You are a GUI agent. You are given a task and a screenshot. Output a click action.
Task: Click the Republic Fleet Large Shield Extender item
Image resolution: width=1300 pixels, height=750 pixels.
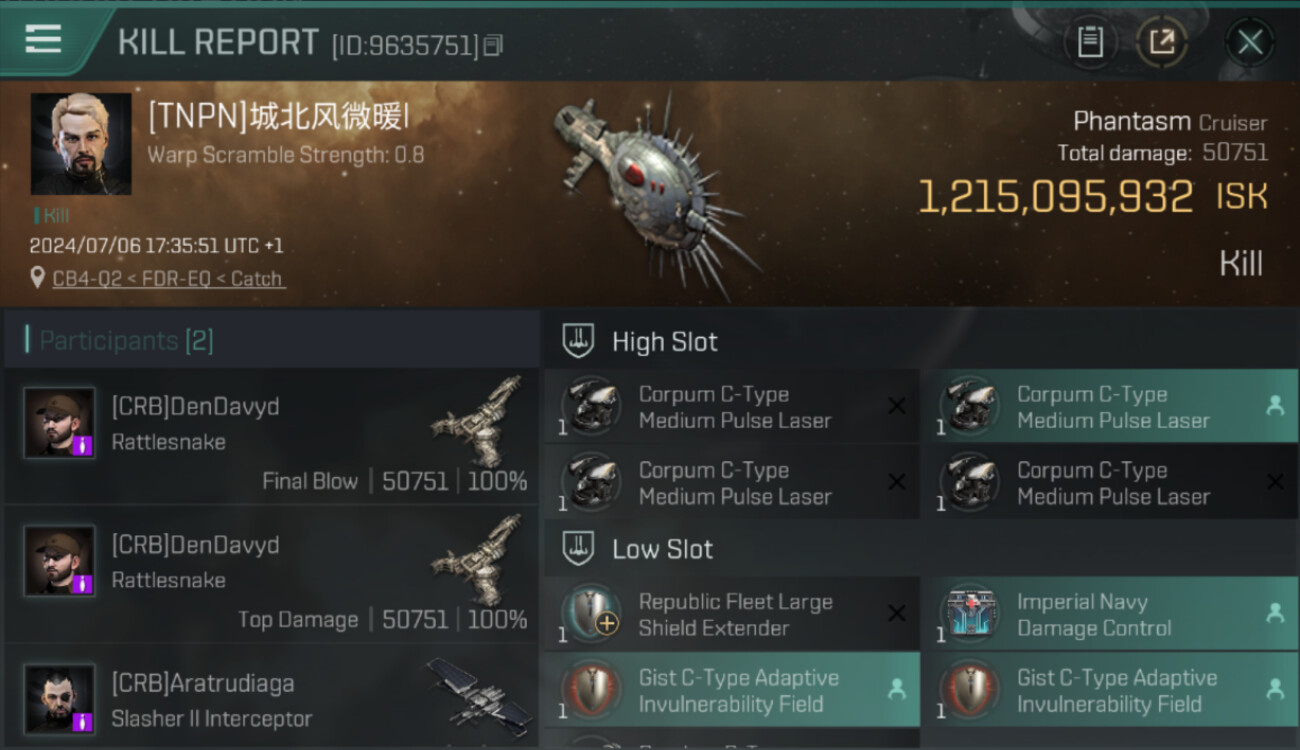(732, 614)
